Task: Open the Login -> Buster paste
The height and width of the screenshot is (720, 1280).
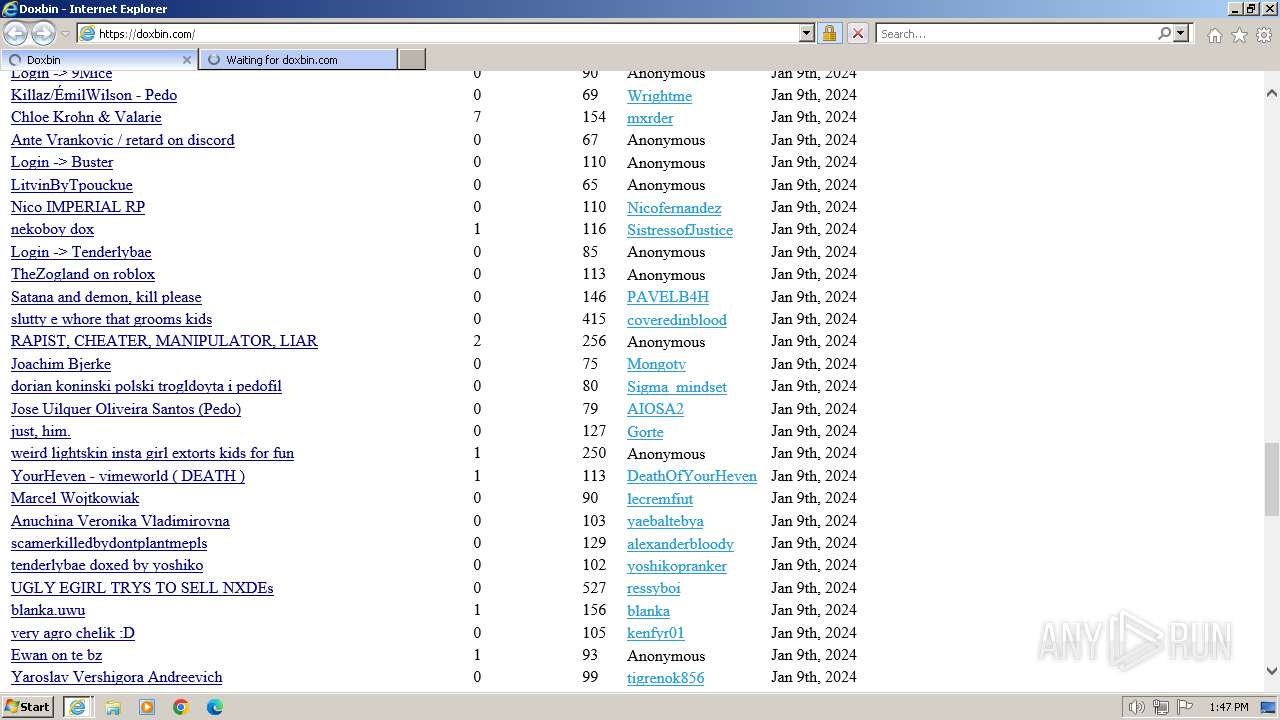Action: (62, 162)
